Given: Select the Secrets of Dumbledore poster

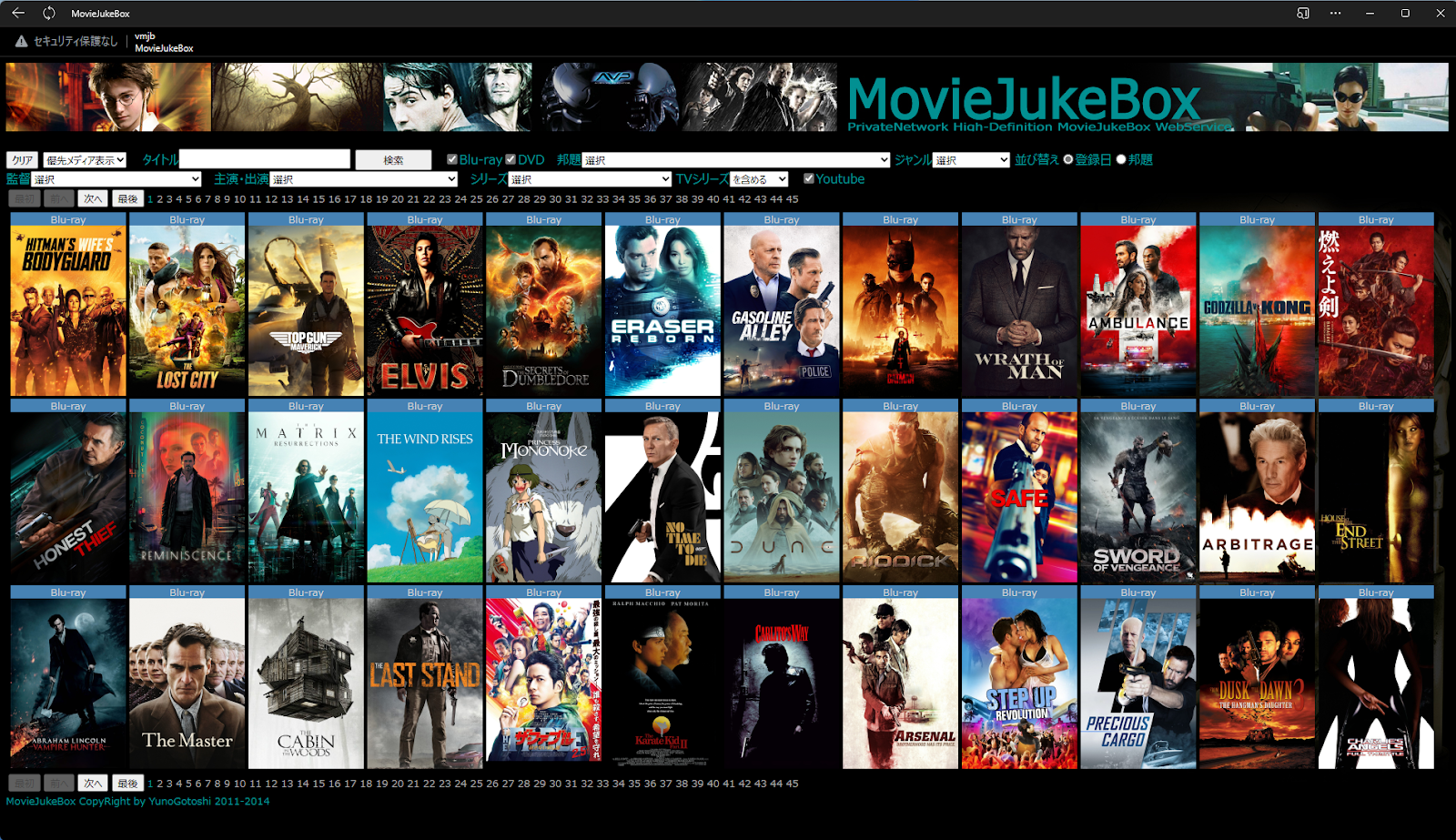Looking at the screenshot, I should pyautogui.click(x=544, y=310).
